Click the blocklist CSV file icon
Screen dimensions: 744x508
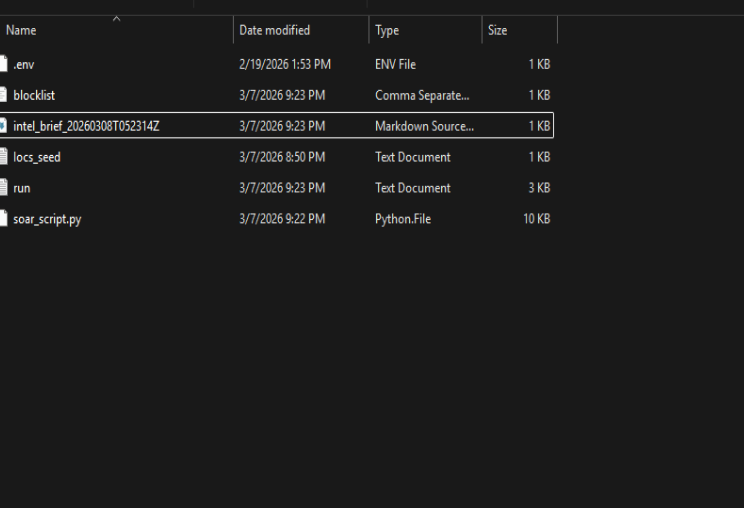[4, 95]
